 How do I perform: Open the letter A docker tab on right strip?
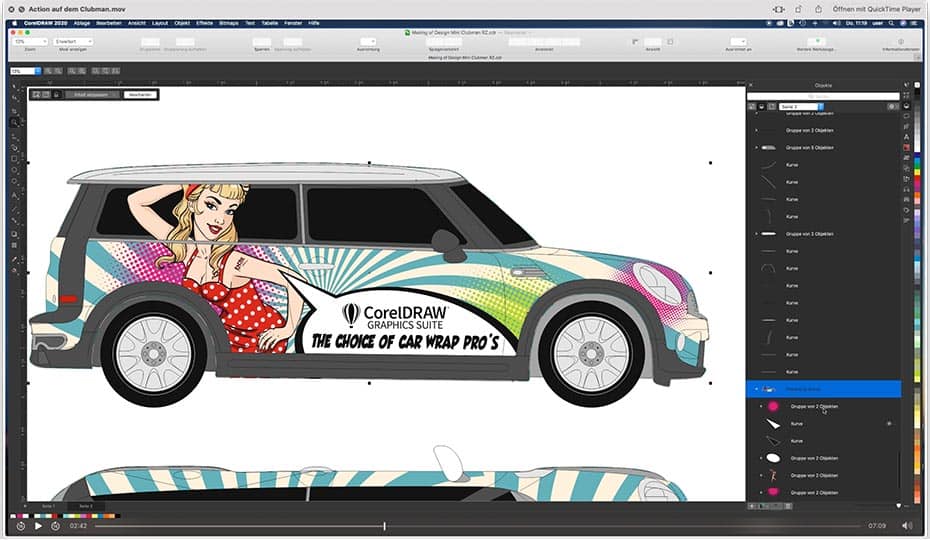point(906,136)
